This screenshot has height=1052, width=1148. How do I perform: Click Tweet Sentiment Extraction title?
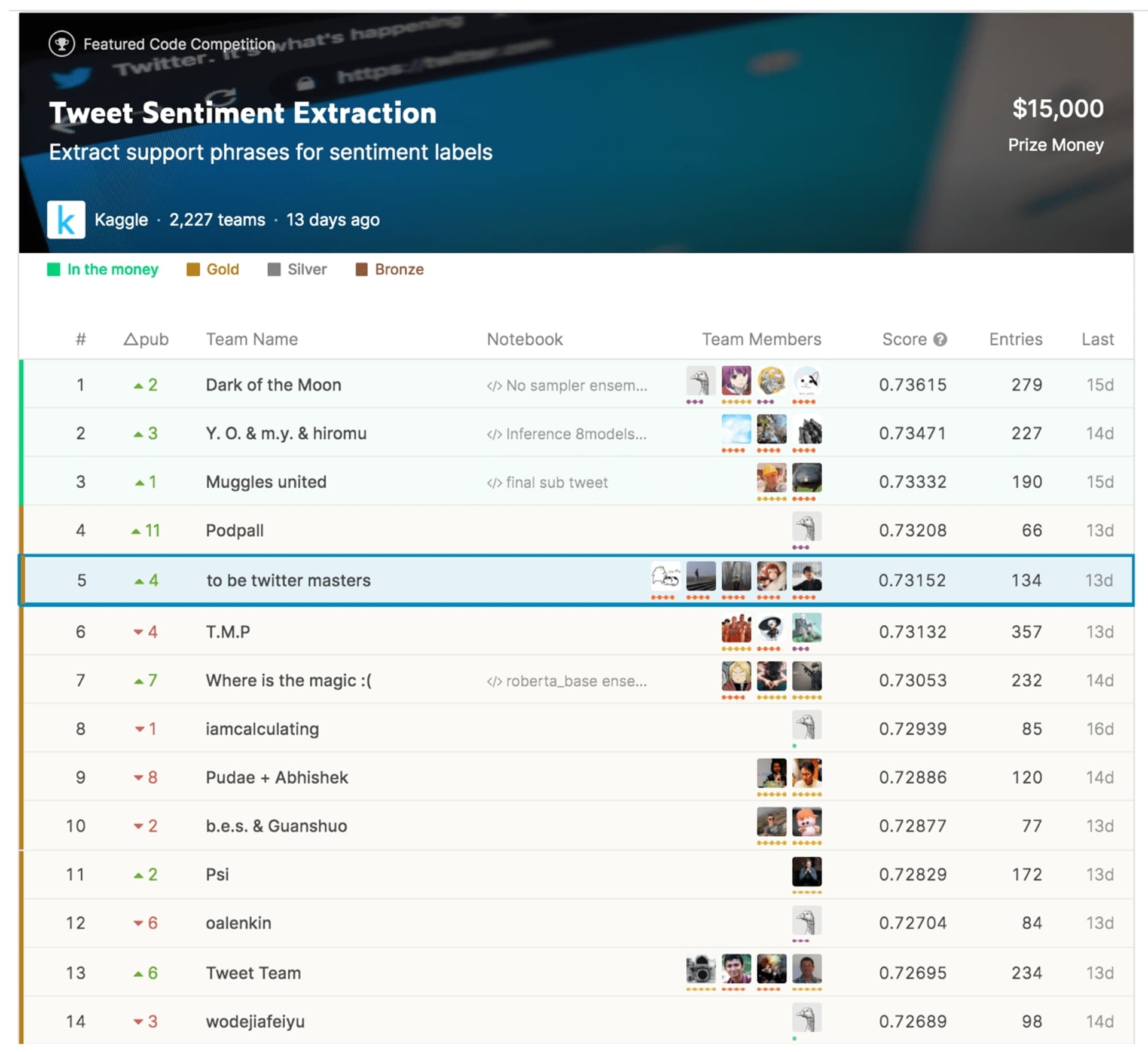(x=242, y=113)
